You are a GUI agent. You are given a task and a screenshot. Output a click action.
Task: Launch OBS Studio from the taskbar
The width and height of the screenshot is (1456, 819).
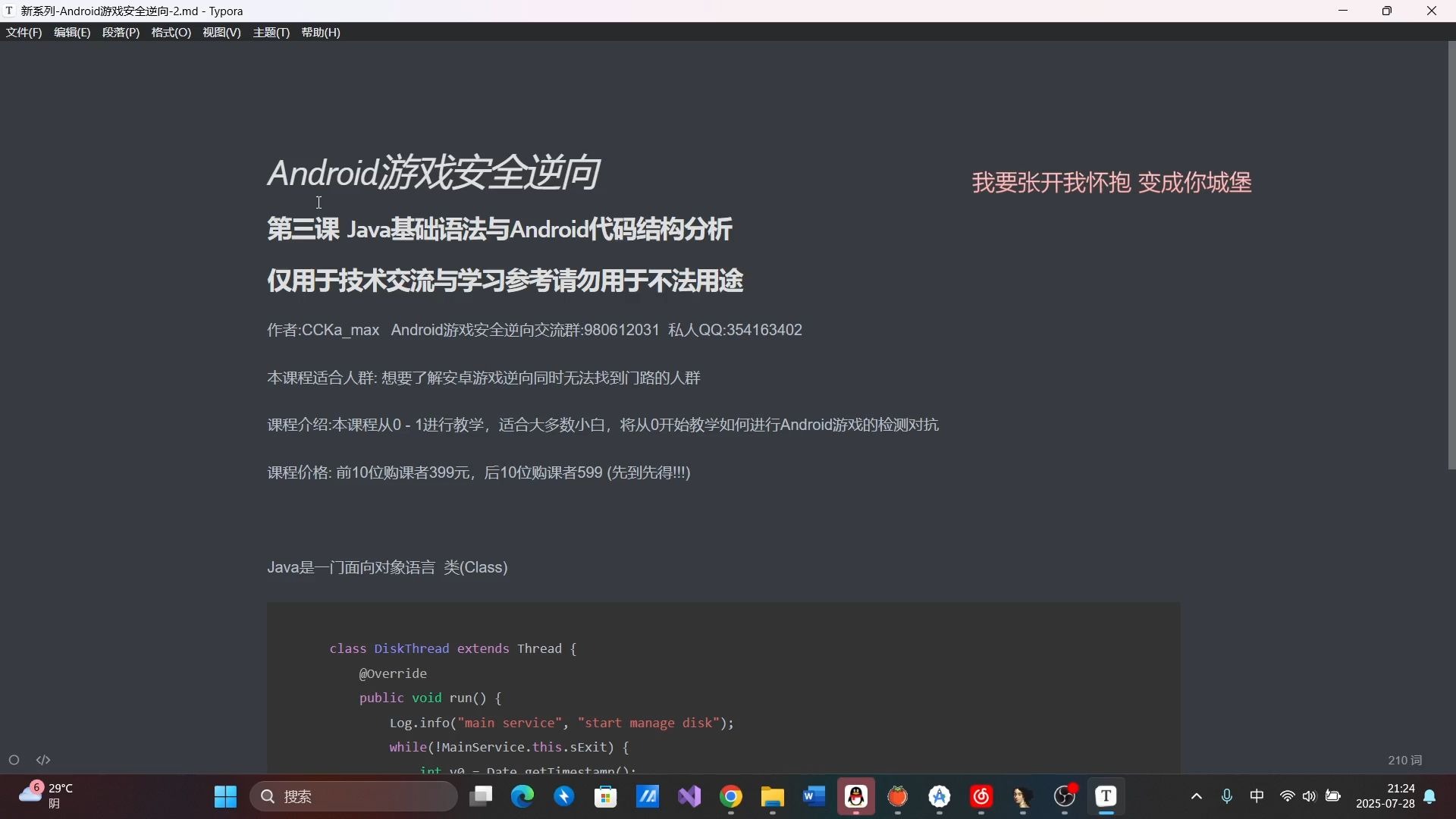point(1065,797)
